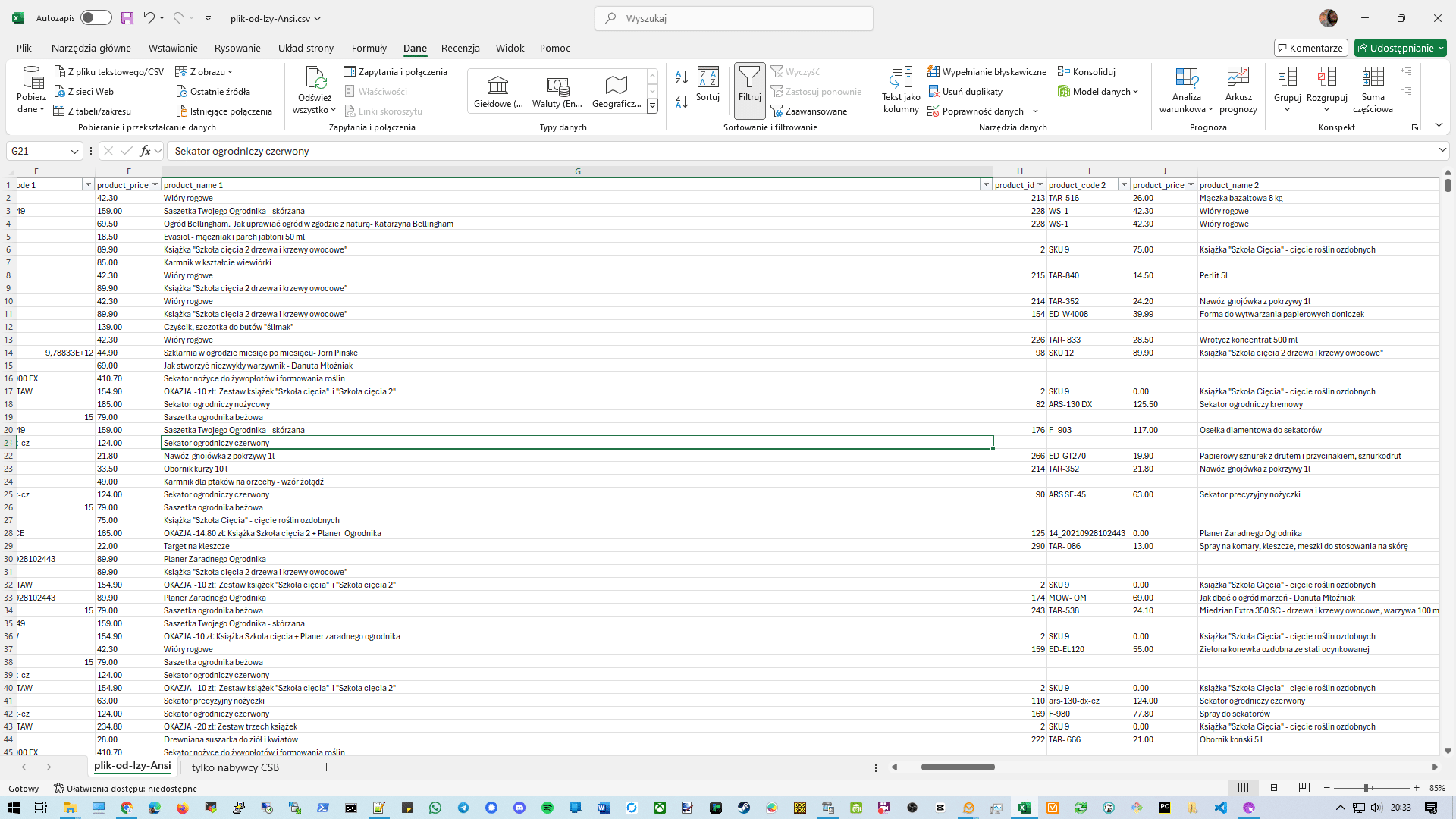This screenshot has height=819, width=1456.
Task: Expand the Name Box dropdown
Action: [74, 152]
